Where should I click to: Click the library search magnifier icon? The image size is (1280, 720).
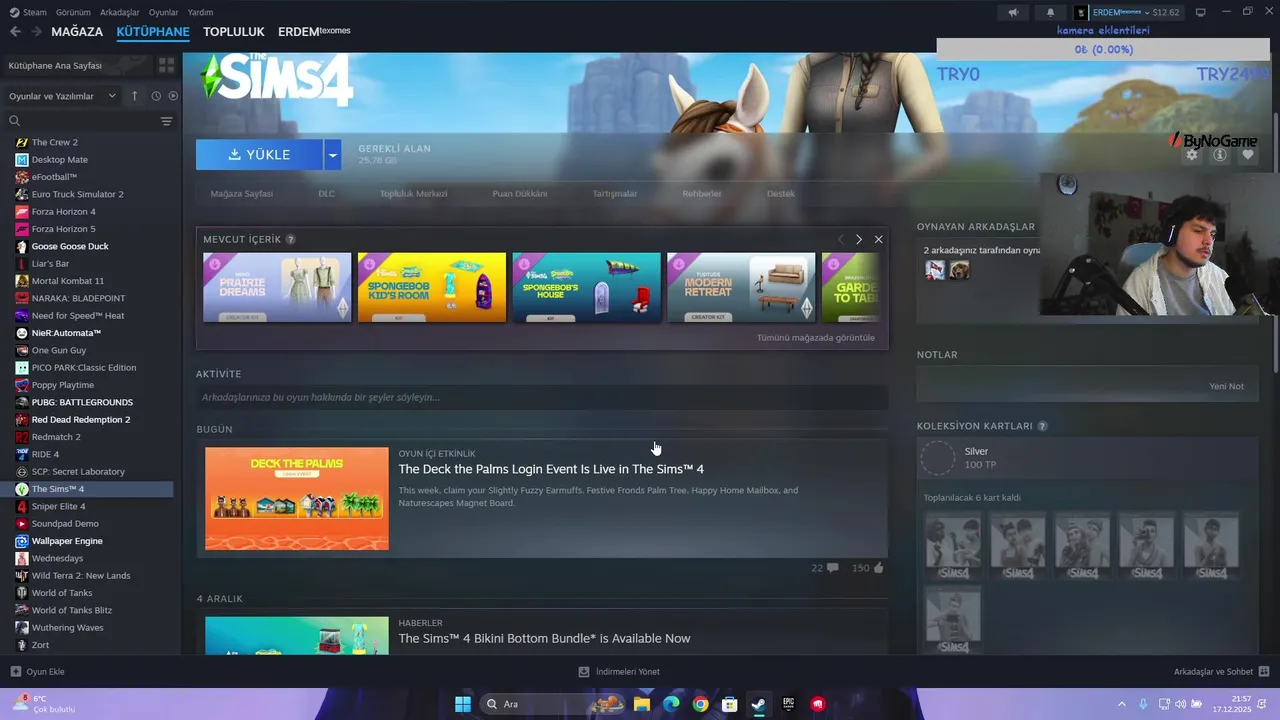point(14,121)
